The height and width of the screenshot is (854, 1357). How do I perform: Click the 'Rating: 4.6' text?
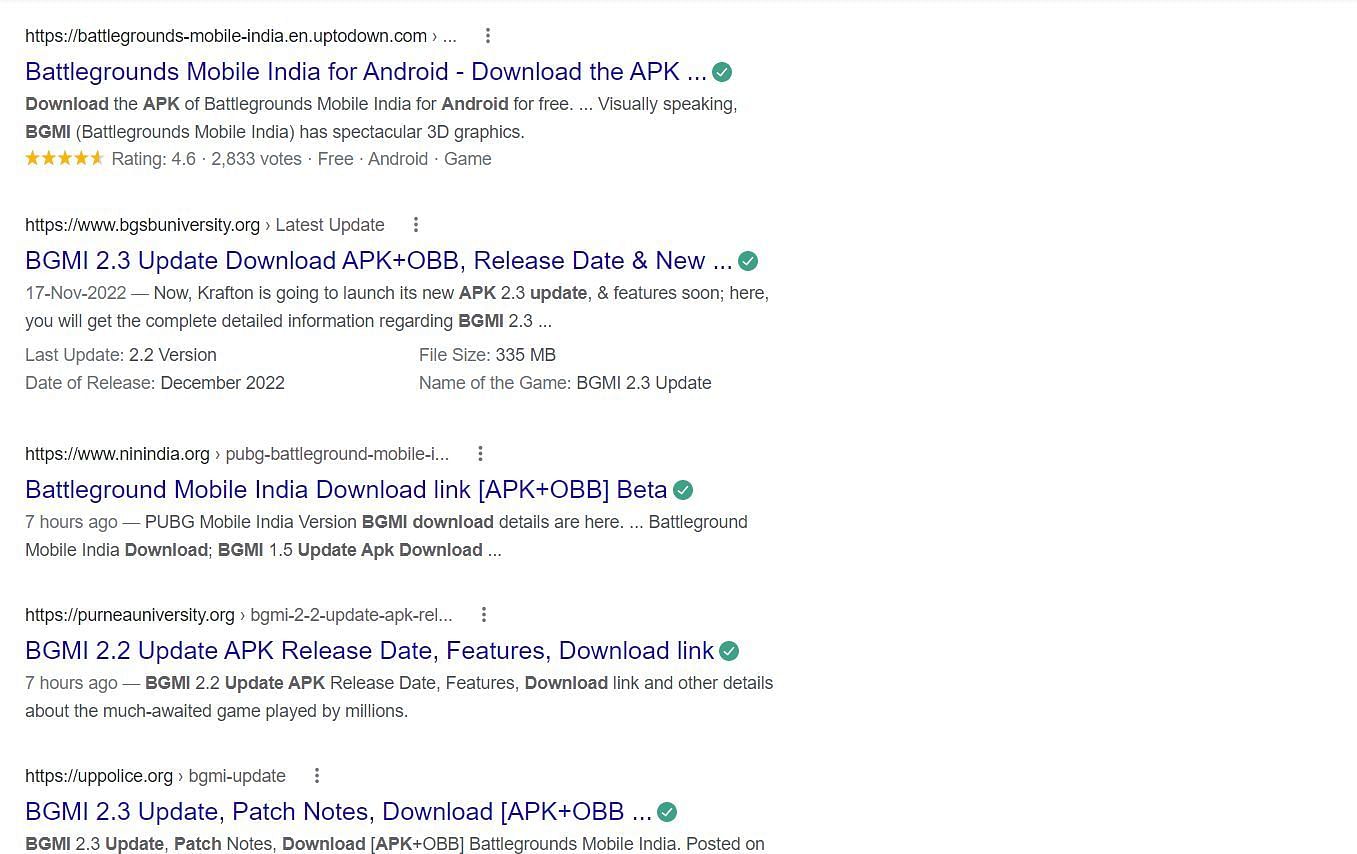(154, 159)
